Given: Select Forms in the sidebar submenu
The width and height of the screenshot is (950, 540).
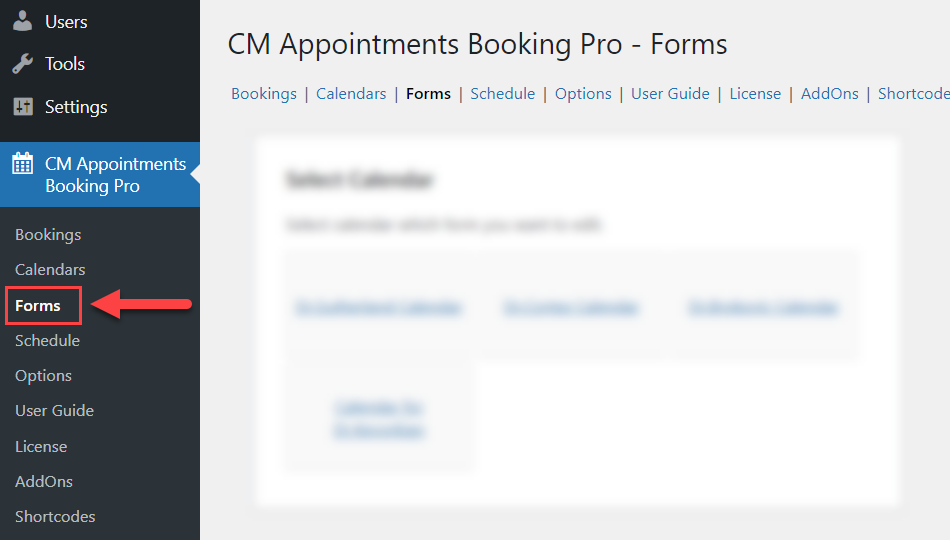Looking at the screenshot, I should 38,306.
